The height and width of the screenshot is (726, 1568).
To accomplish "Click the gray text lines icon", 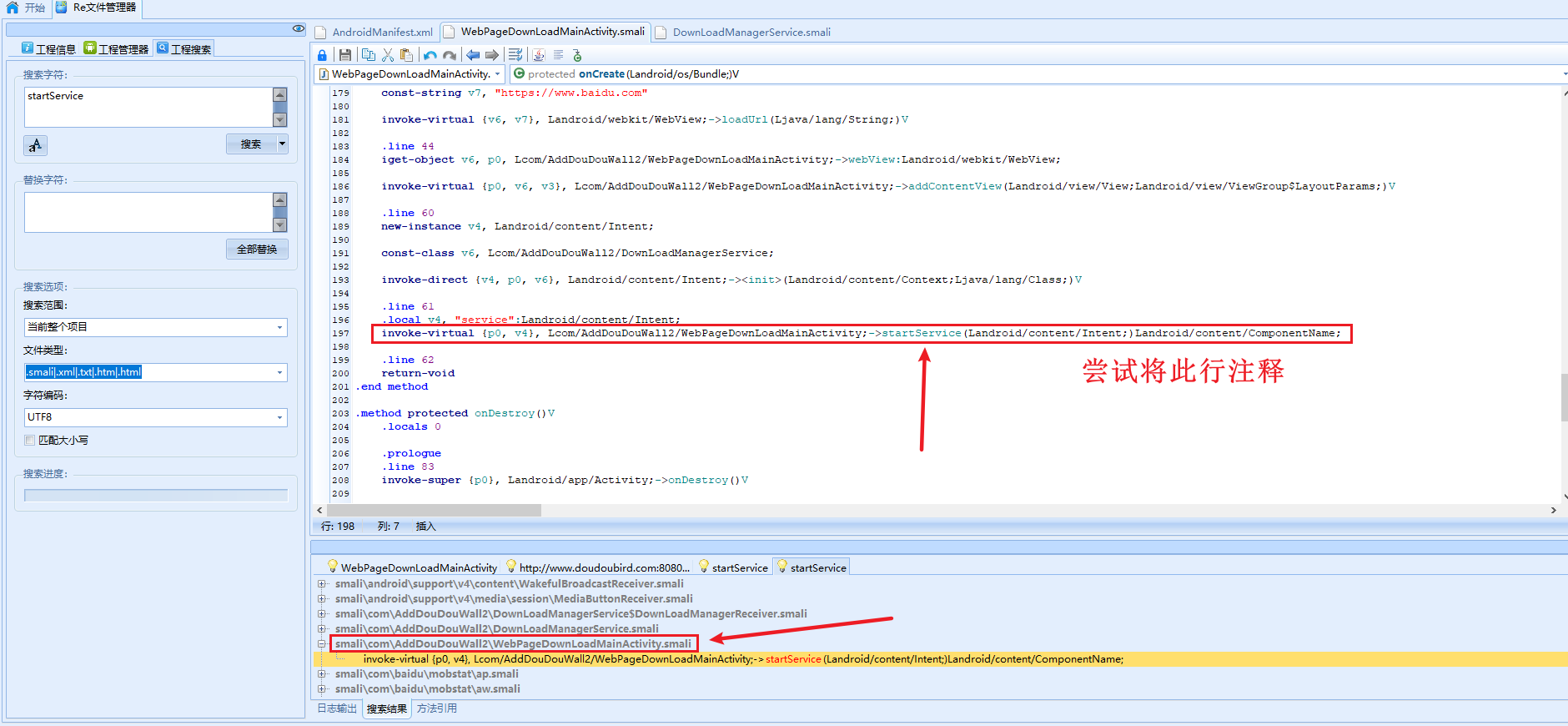I will (558, 55).
